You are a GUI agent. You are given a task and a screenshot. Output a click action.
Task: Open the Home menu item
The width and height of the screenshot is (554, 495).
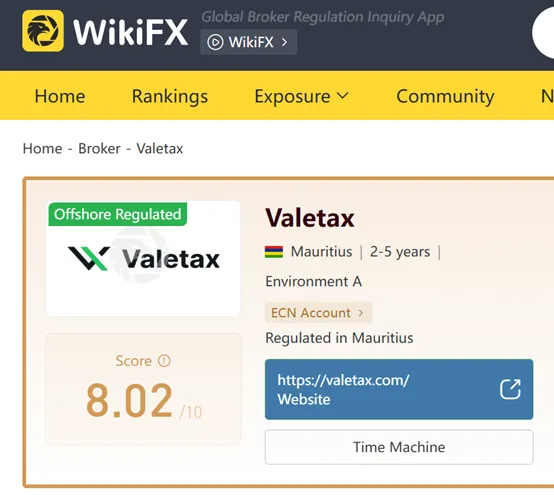tap(60, 96)
